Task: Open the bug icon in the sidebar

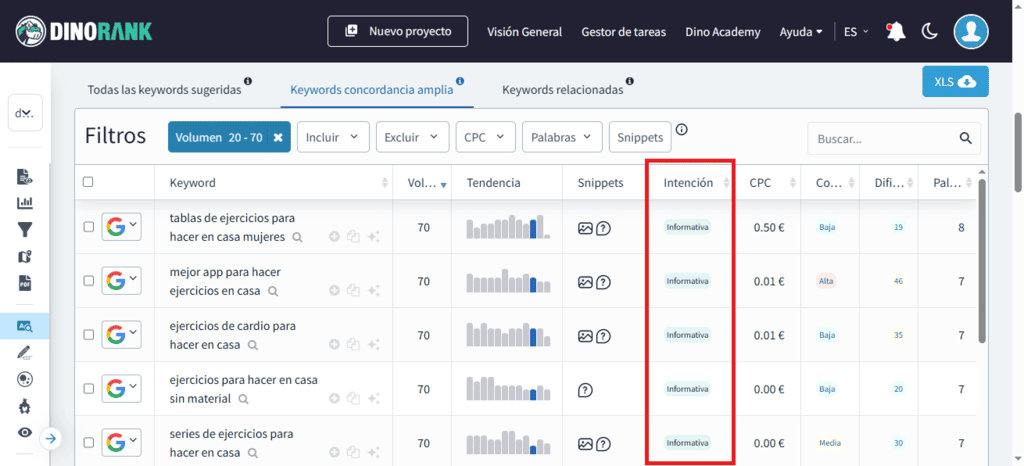Action: 25,407
